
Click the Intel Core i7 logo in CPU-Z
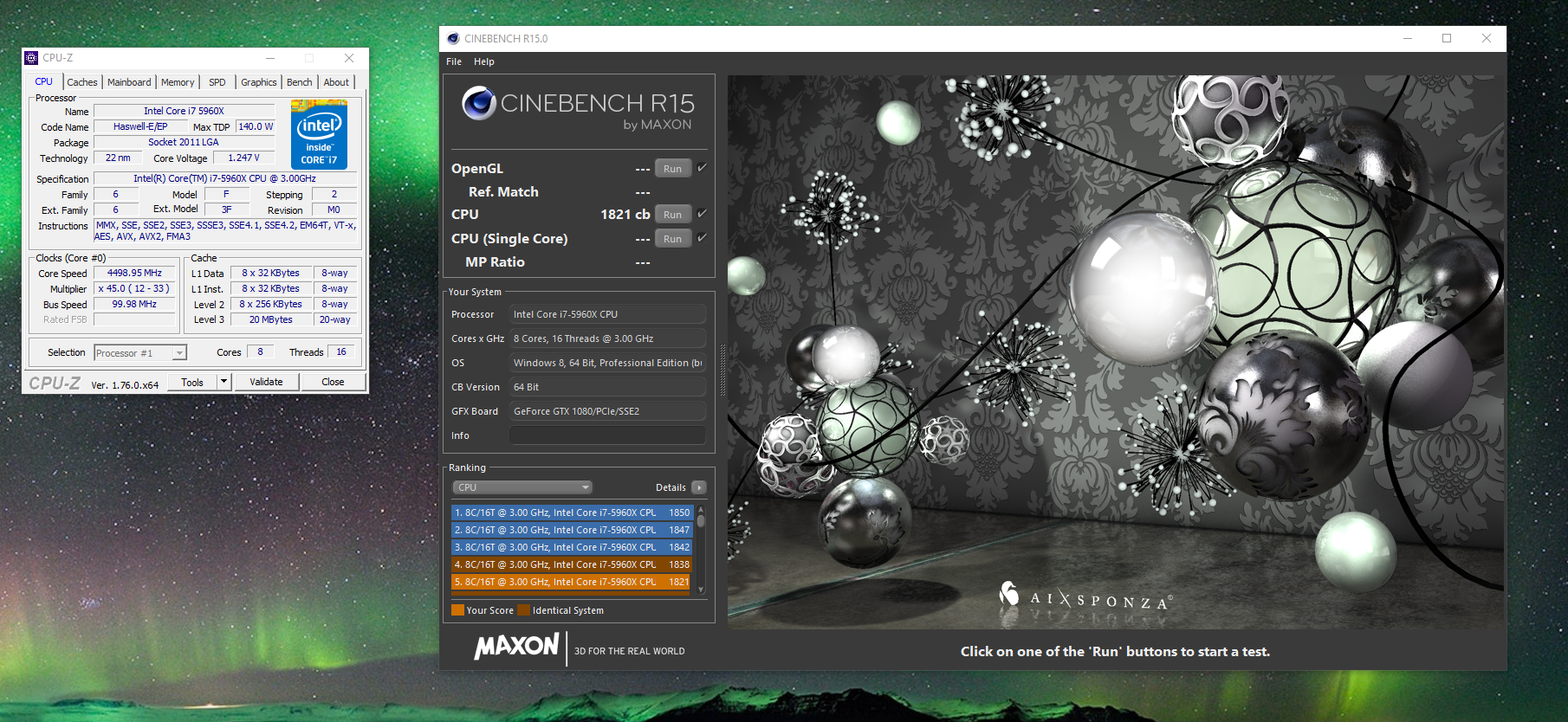point(319,134)
